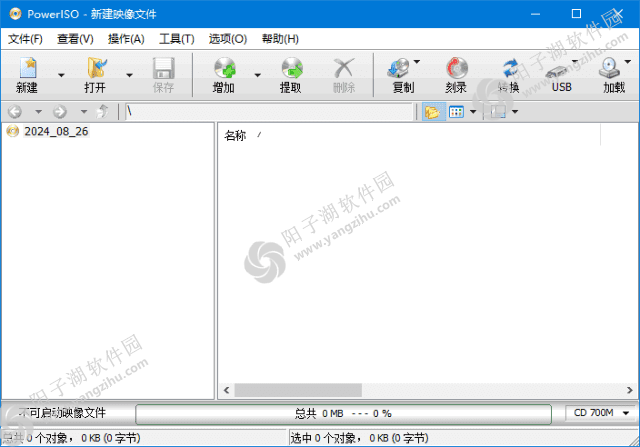Click the path address field

[269, 111]
